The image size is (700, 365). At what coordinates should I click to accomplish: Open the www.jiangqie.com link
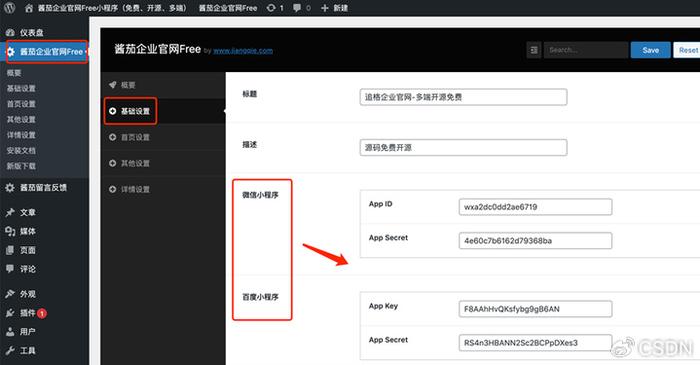point(243,51)
